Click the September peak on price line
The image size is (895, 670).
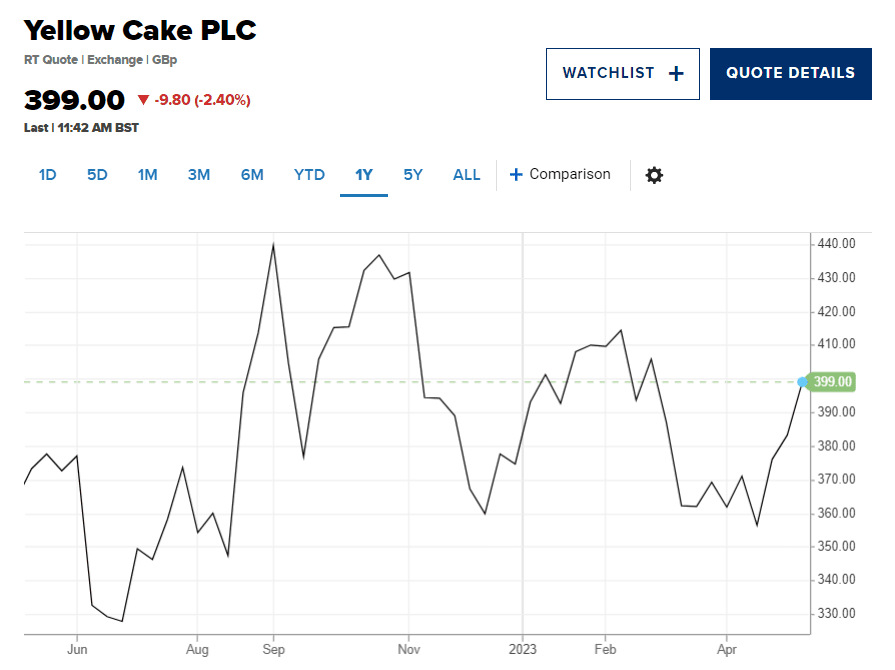[x=273, y=244]
